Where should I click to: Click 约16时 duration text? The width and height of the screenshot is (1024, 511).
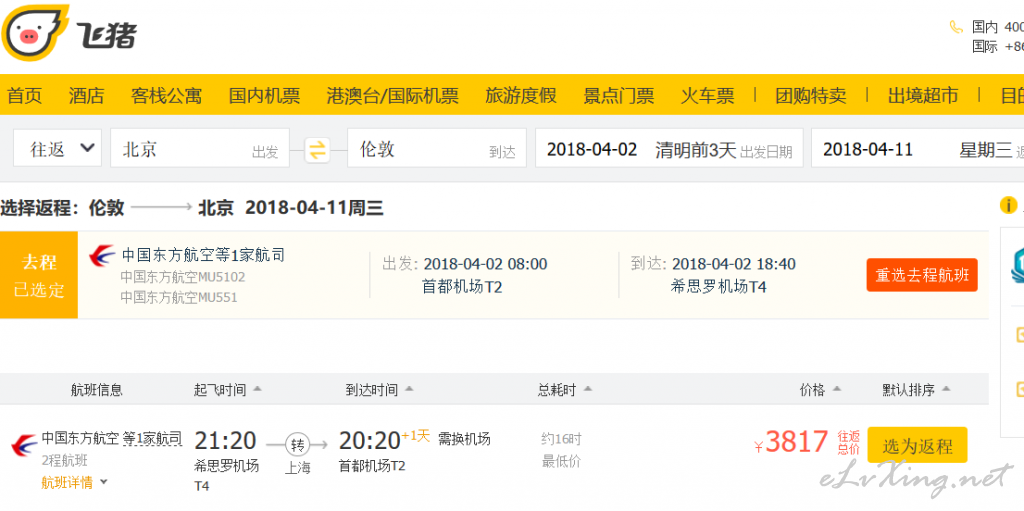pos(561,438)
